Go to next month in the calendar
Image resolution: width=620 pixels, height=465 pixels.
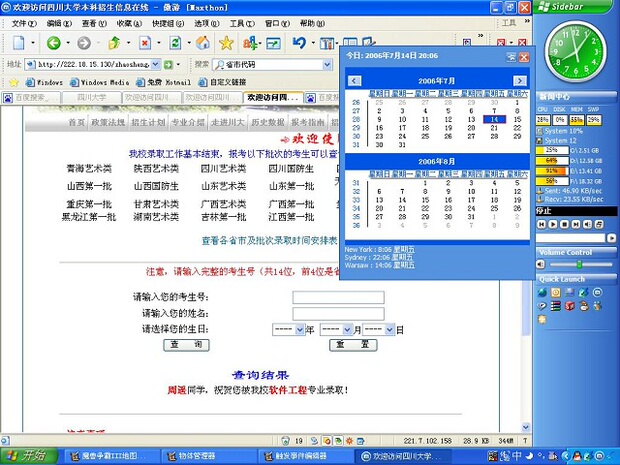coord(520,81)
